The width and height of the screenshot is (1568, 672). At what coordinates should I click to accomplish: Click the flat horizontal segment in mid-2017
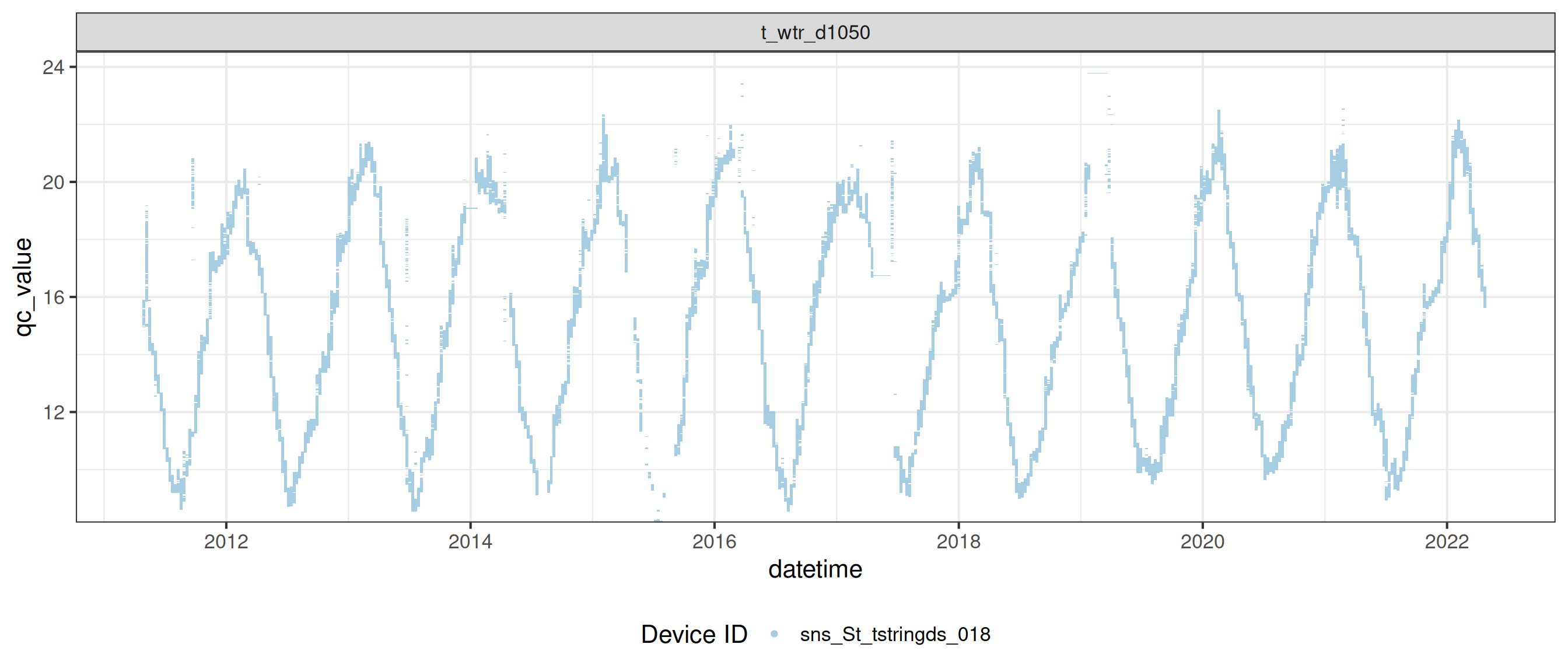click(x=881, y=276)
